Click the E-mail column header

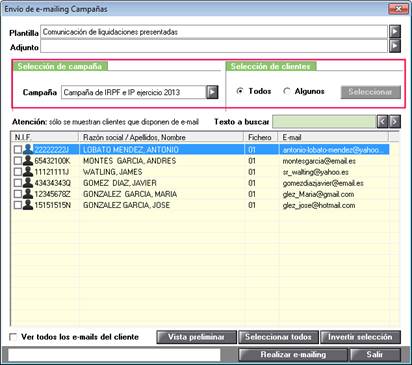(333, 137)
